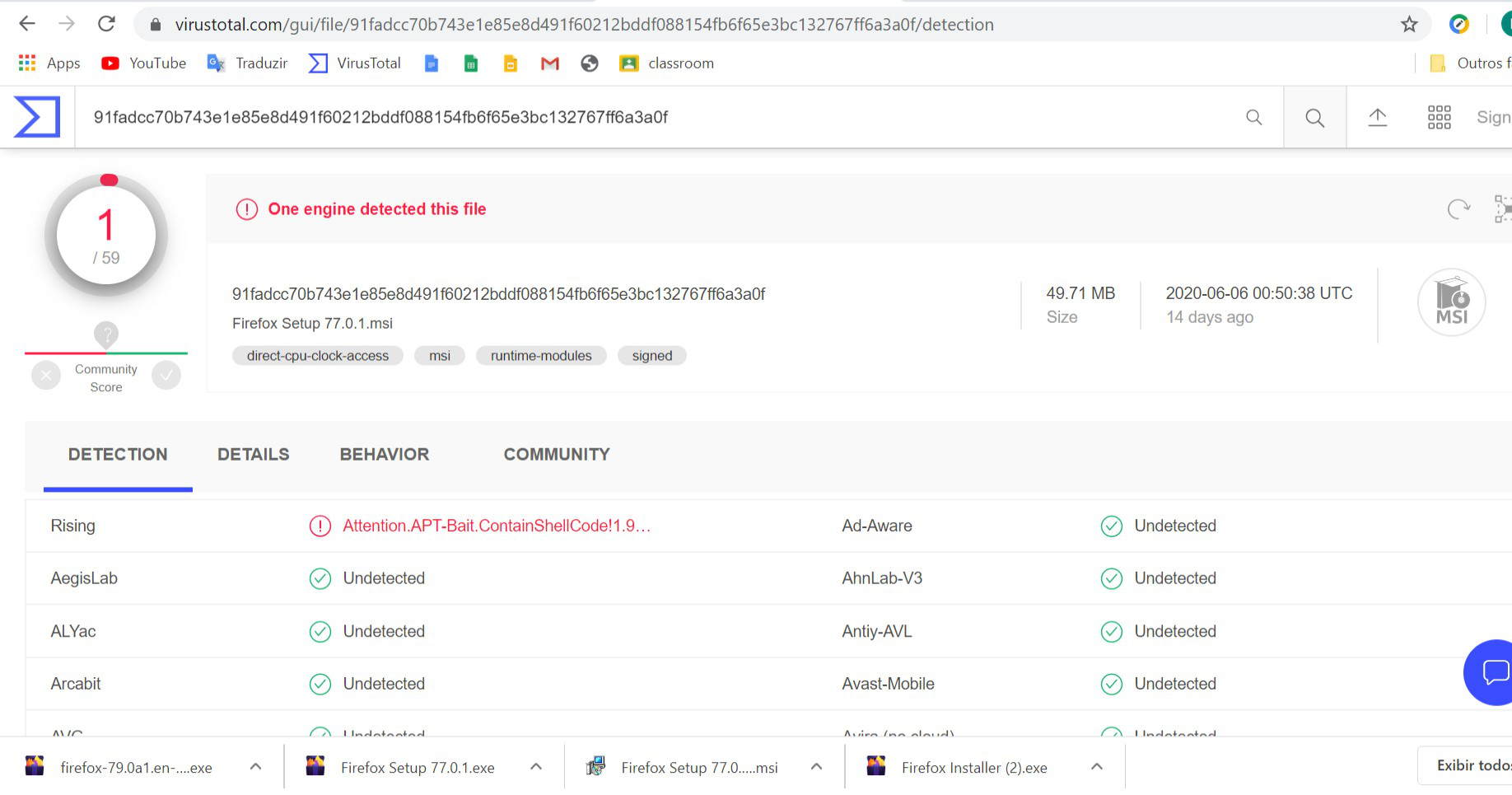This screenshot has width=1512, height=795.
Task: Expand options for Firefox Setup 77.0.1.exe
Action: pyautogui.click(x=536, y=767)
